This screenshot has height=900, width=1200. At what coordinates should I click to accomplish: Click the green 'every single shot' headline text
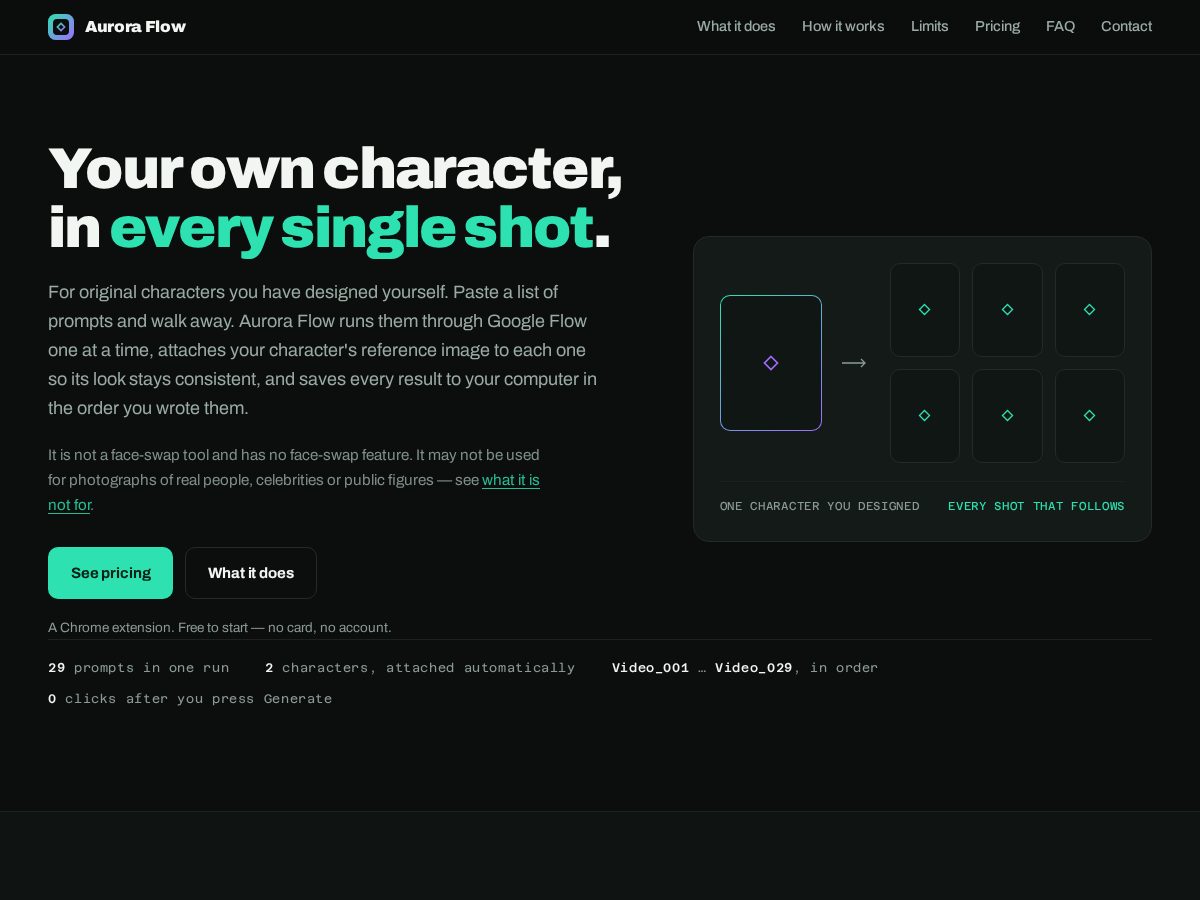click(x=352, y=229)
